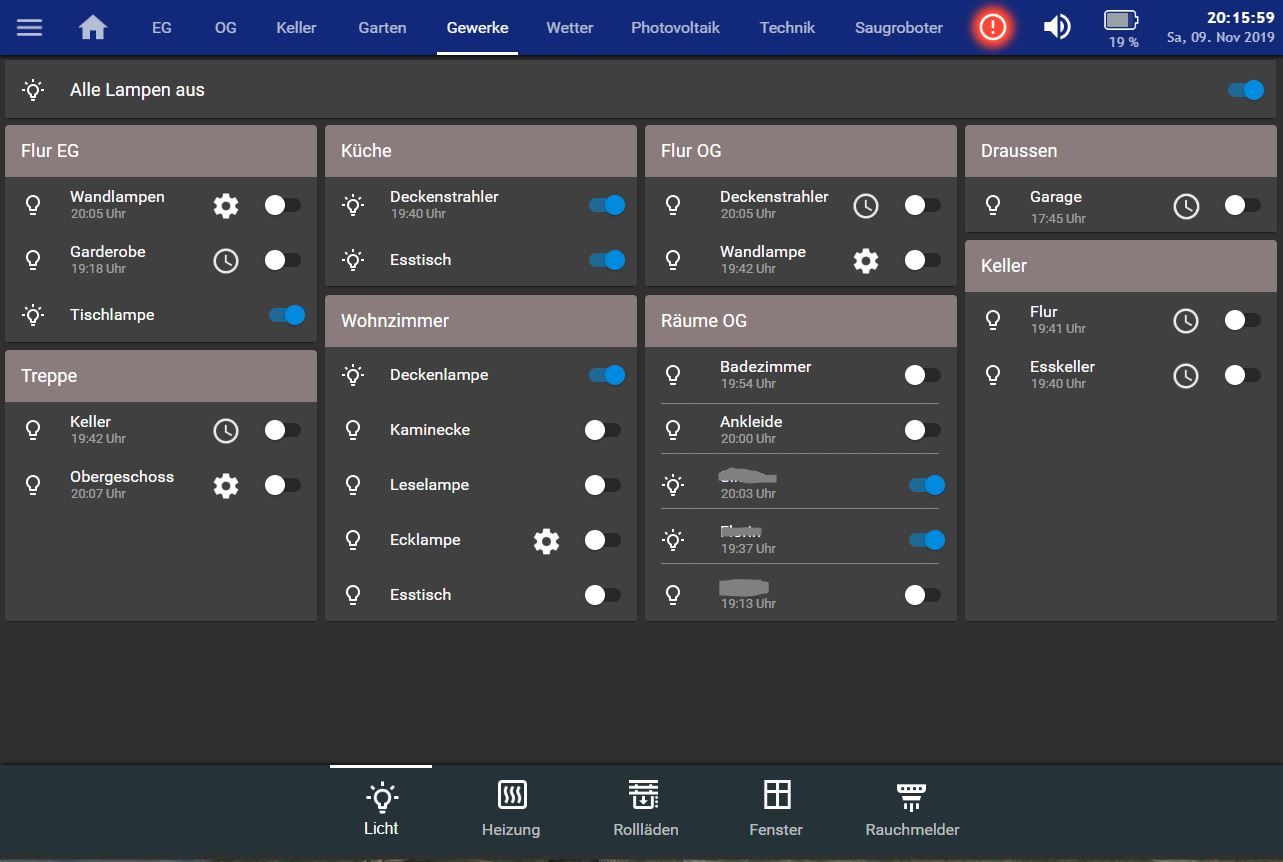Open Wandlampen gear settings in Flur EG
The image size is (1283, 862).
tap(226, 206)
